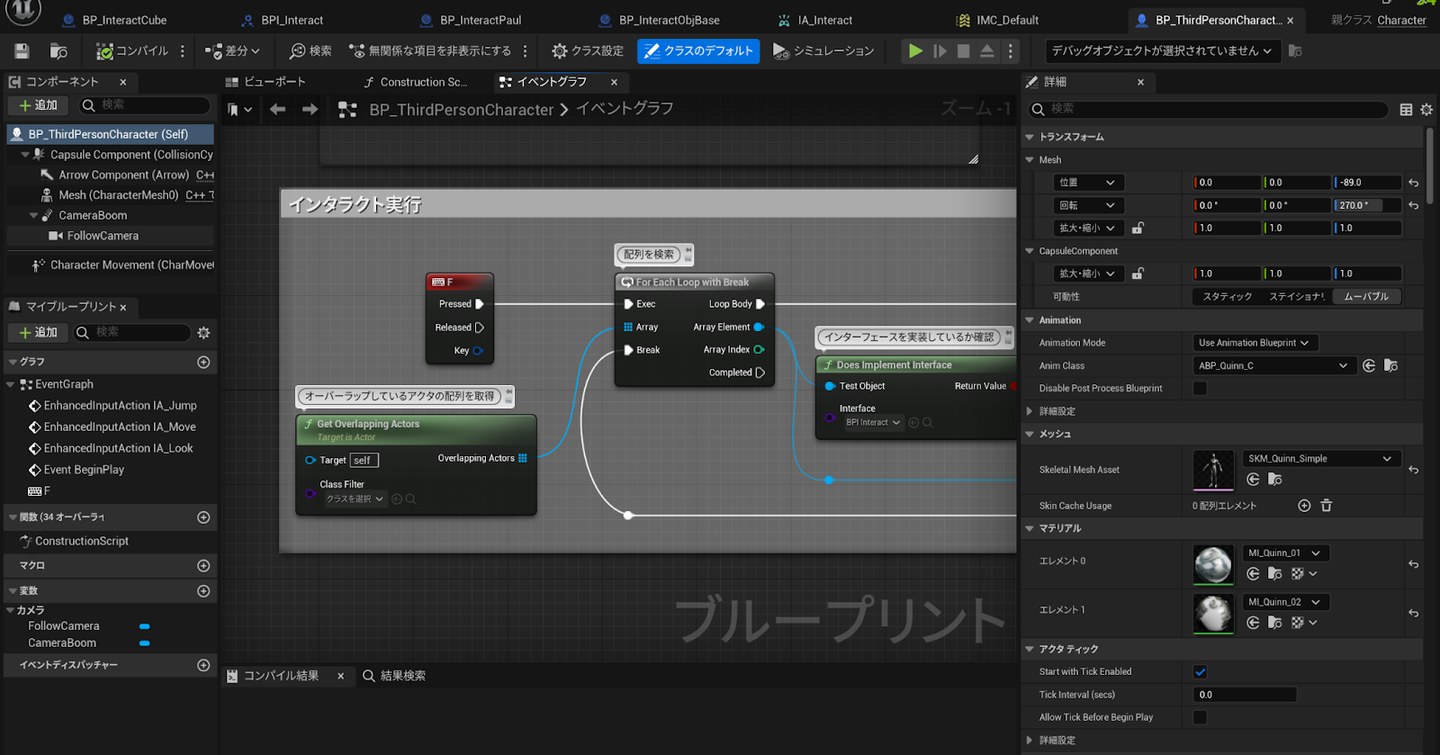Viewport: 1440px width, 755px height.
Task: Delete Skin Cache Usage elements trash icon
Action: pos(1326,506)
